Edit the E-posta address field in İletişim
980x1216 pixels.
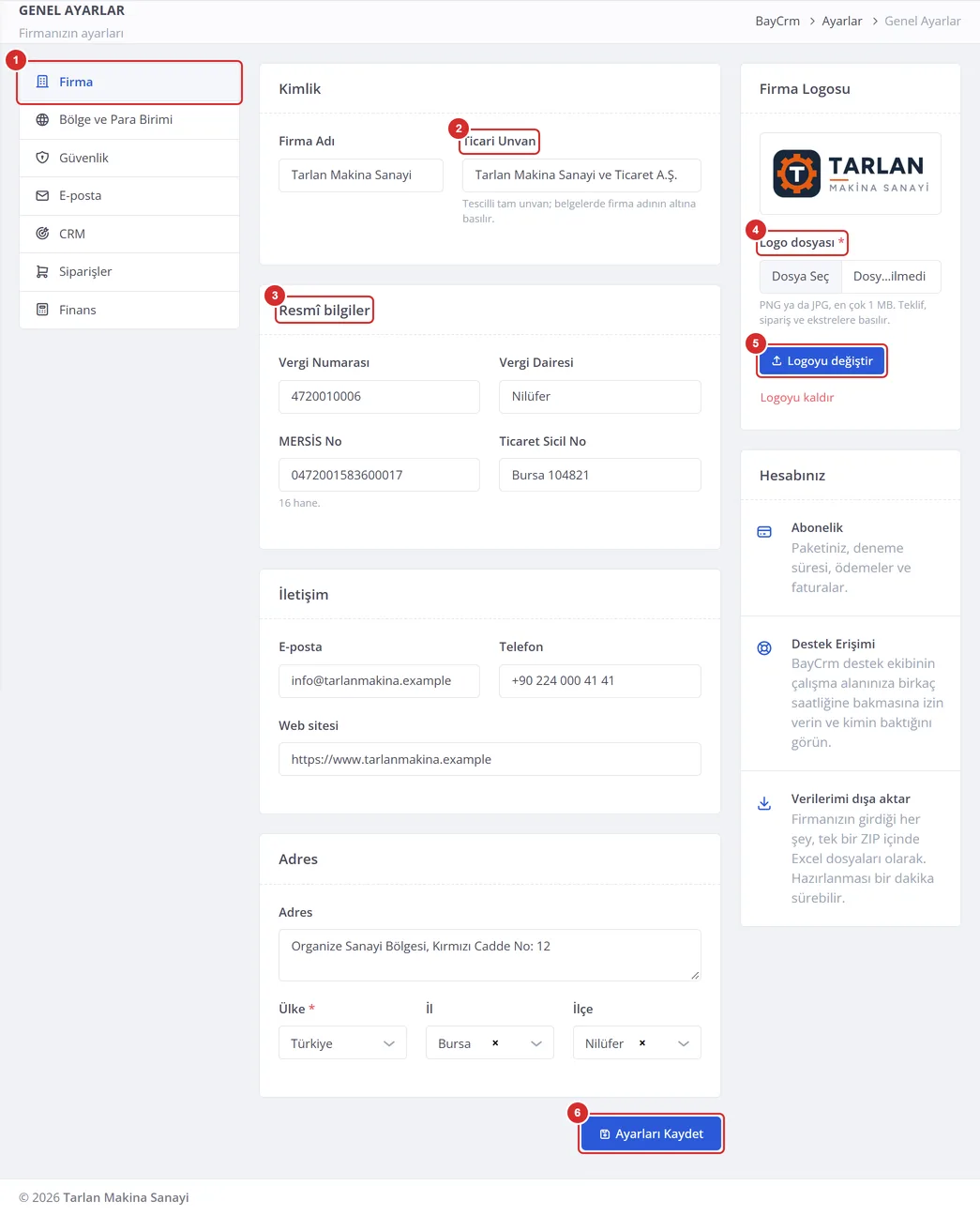379,681
